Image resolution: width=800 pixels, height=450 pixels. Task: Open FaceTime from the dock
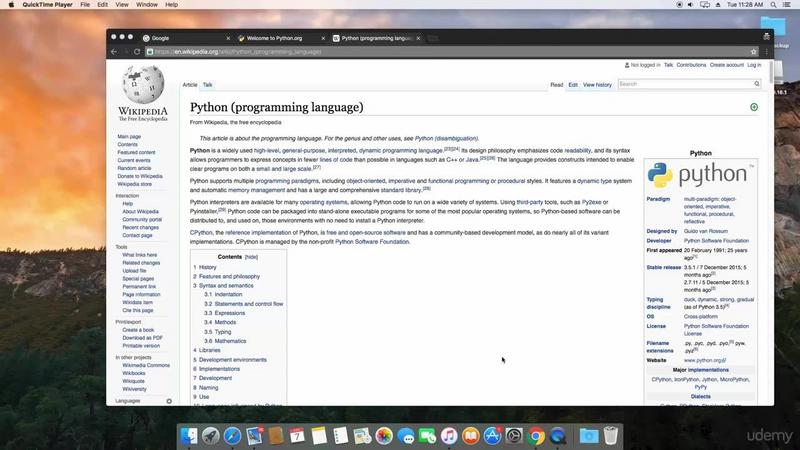(428, 436)
